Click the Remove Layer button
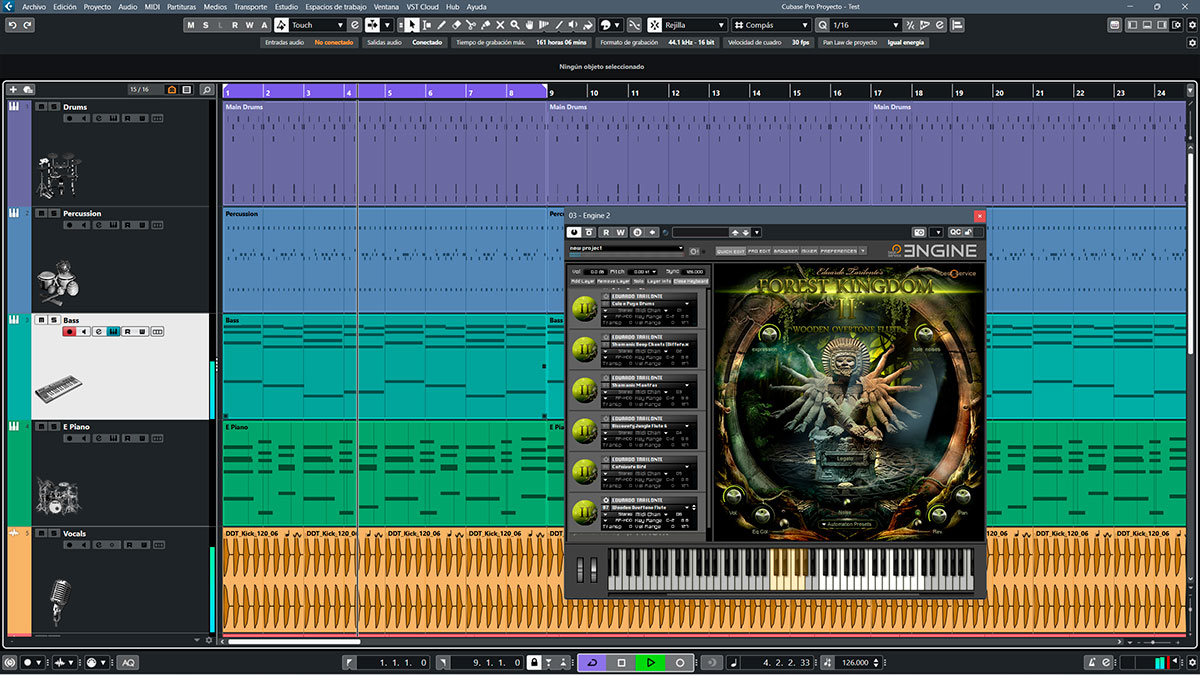1200x675 pixels. coord(613,281)
